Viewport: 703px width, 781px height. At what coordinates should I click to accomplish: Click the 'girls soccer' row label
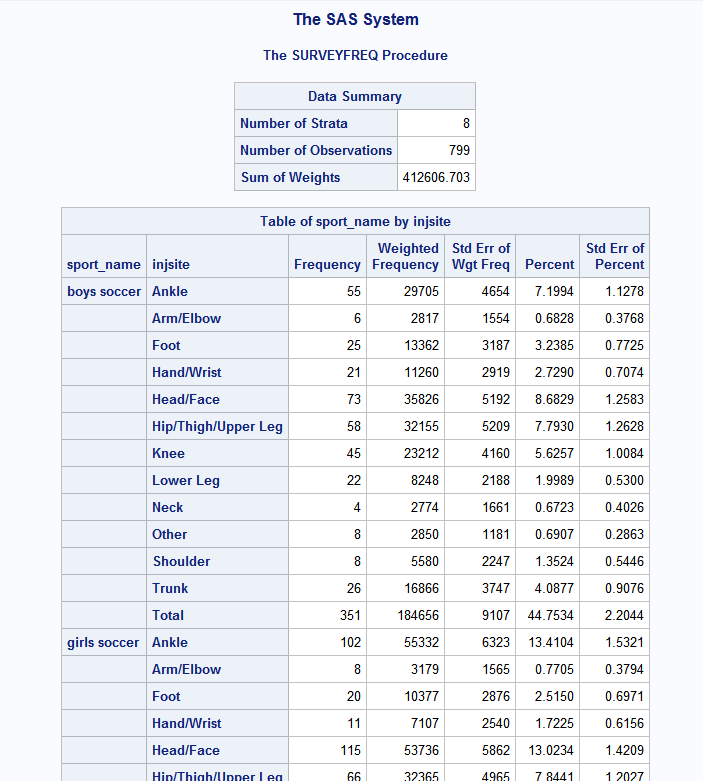coord(104,643)
